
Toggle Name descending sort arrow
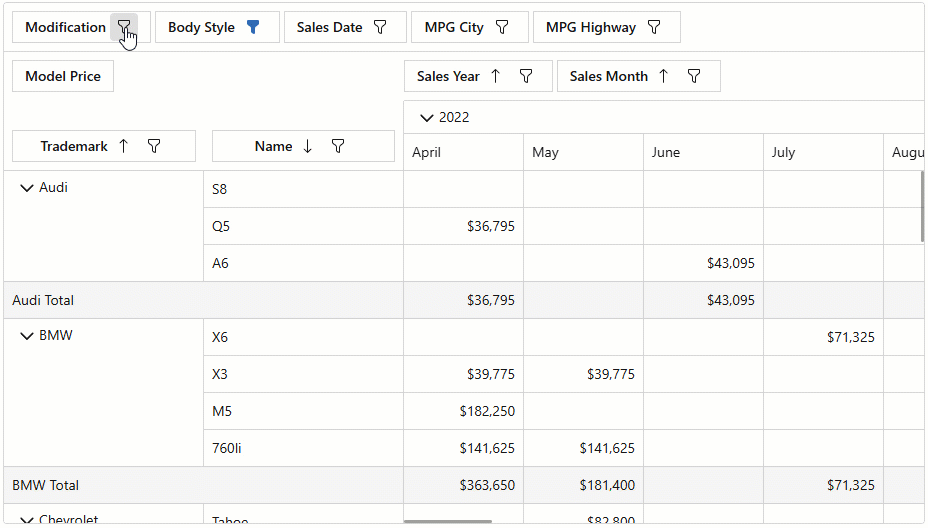point(307,146)
